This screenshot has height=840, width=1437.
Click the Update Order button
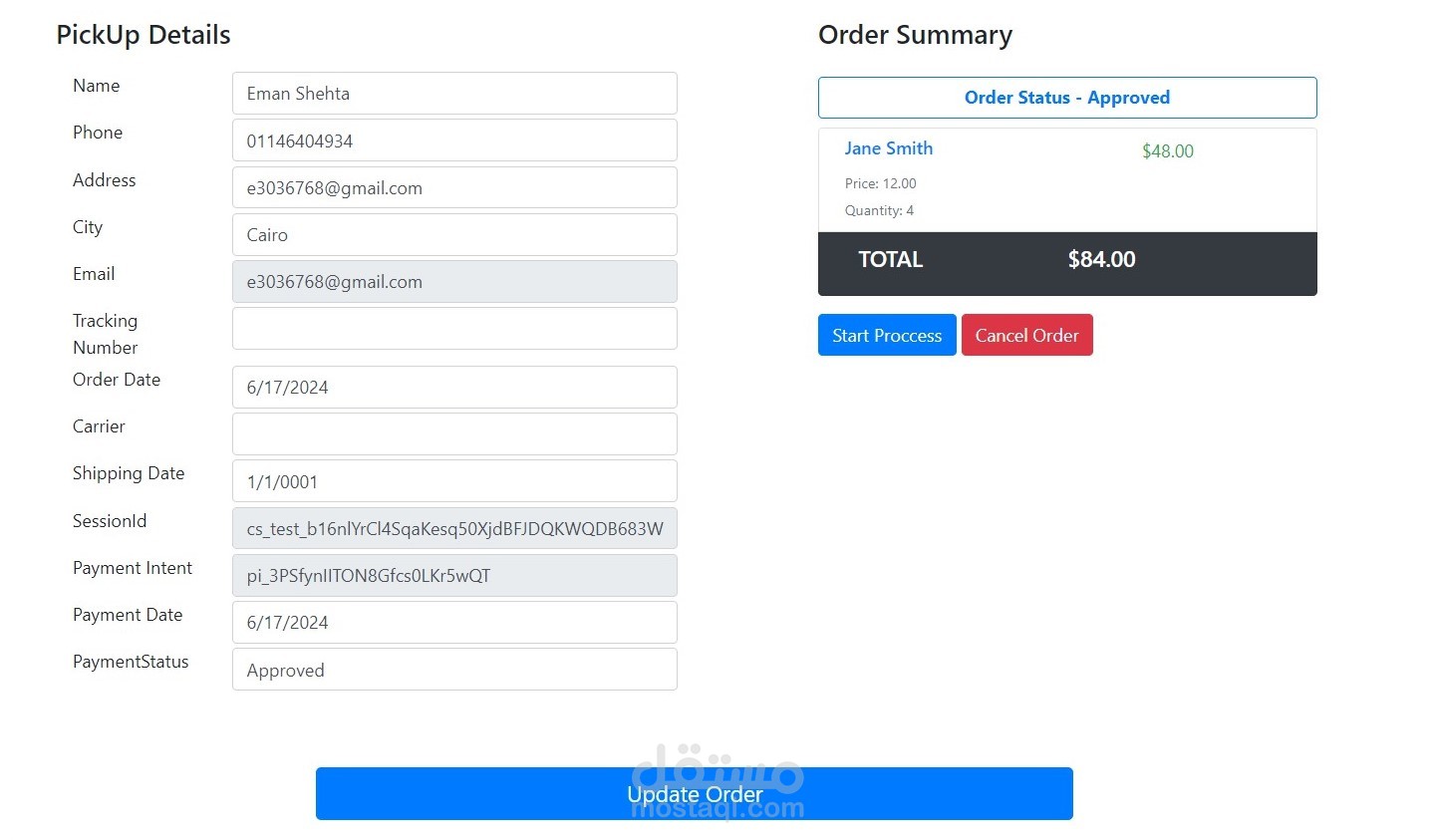[694, 794]
